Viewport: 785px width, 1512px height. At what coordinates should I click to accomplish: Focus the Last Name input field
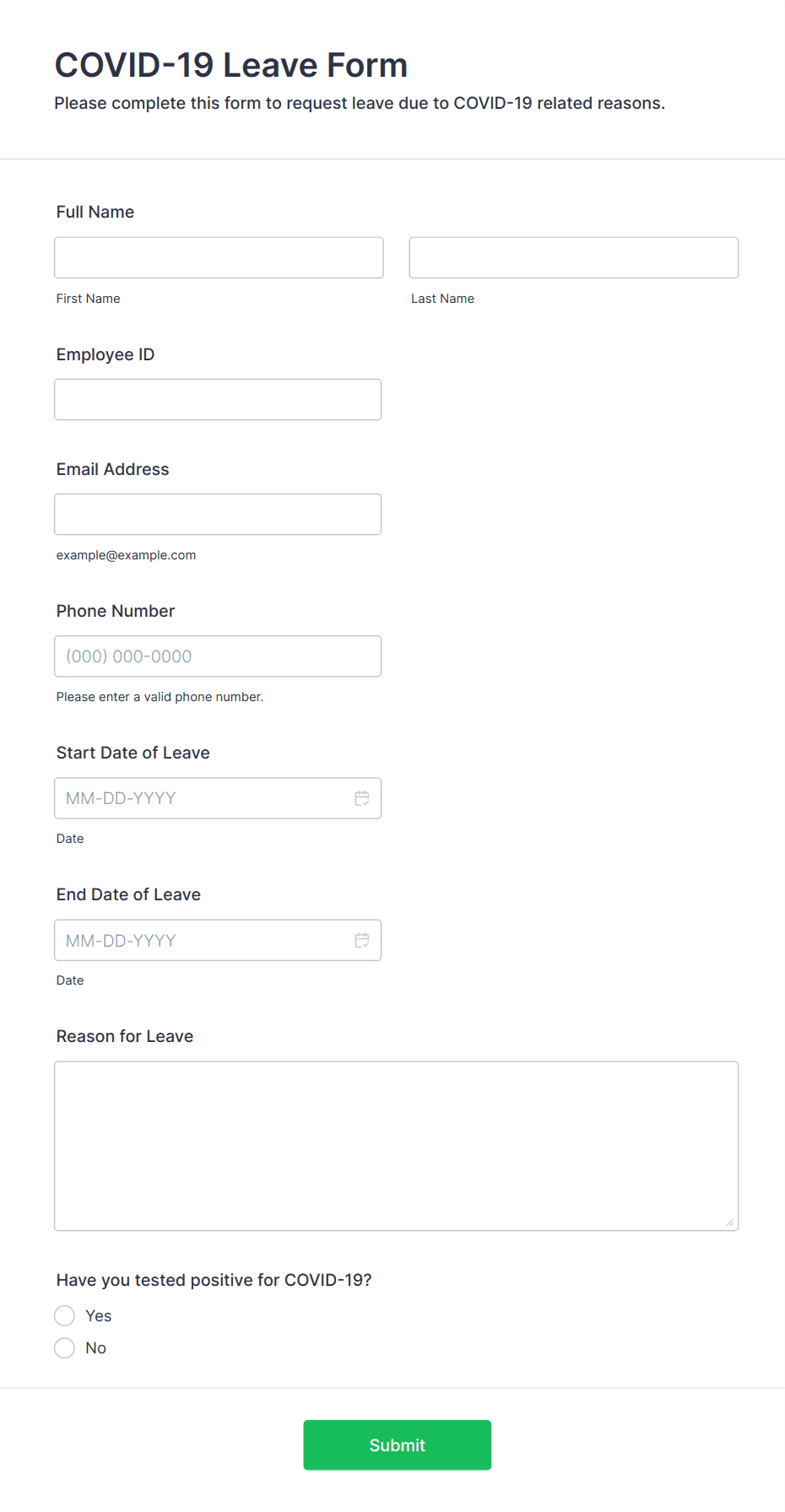click(574, 257)
